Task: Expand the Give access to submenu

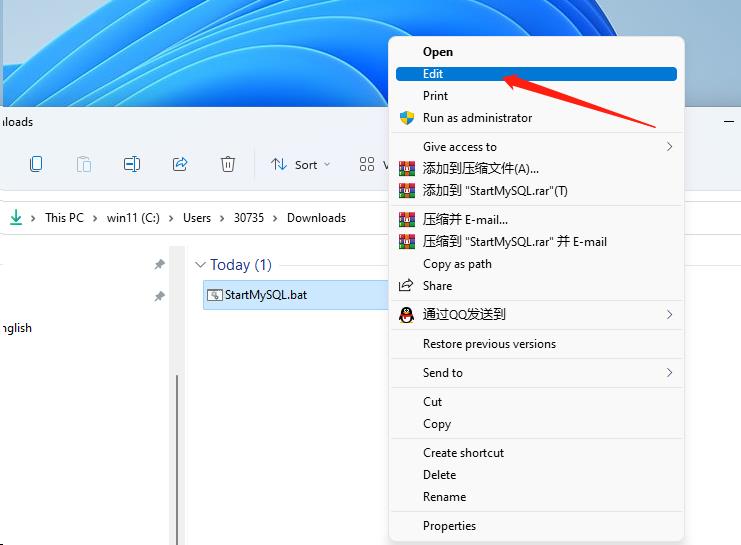Action: pos(669,147)
